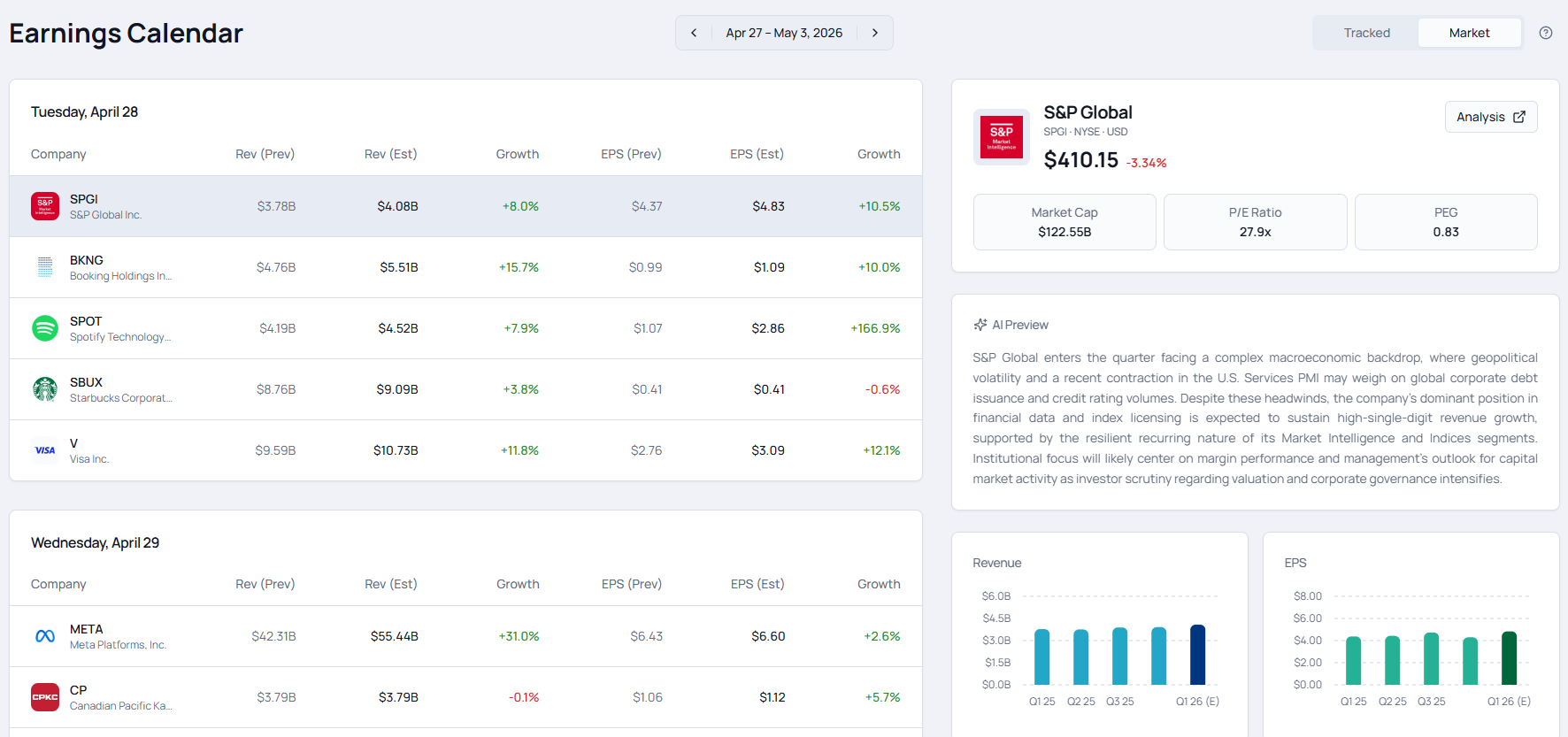Viewport: 1568px width, 737px height.
Task: Click the Tuesday, April 28 heading
Action: [x=84, y=111]
